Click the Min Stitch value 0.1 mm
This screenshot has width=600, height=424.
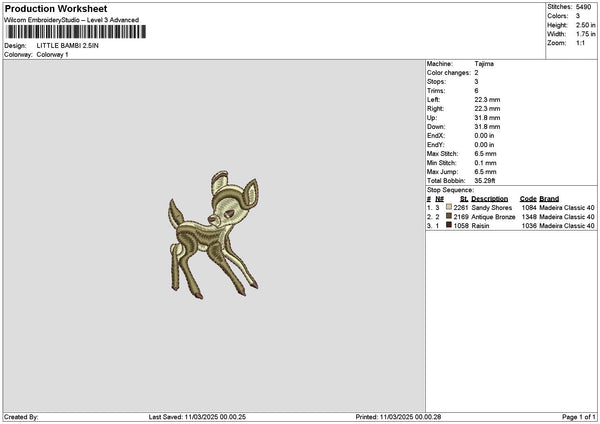[485, 163]
